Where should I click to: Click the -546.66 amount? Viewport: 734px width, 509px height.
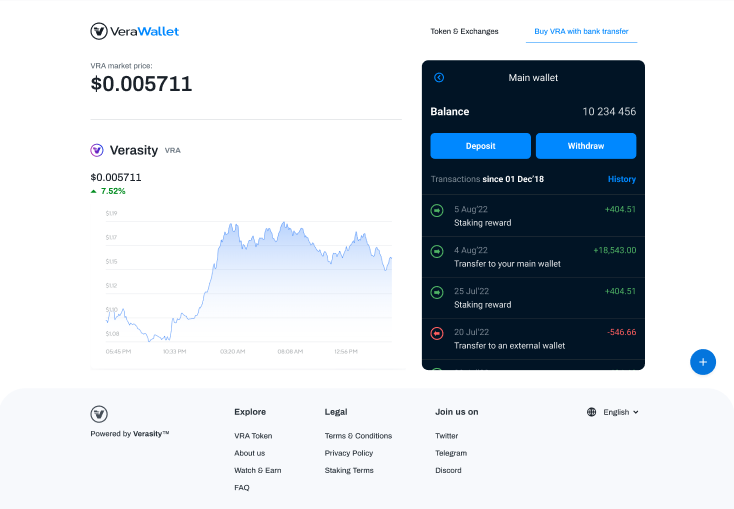pos(622,332)
